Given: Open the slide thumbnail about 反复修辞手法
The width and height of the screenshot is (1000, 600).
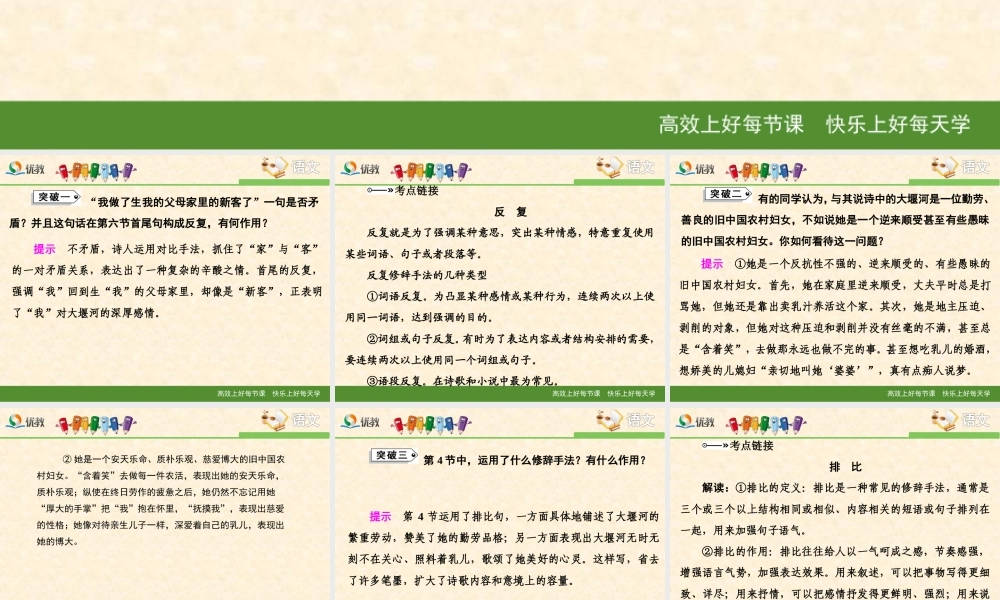Looking at the screenshot, I should tap(499, 278).
